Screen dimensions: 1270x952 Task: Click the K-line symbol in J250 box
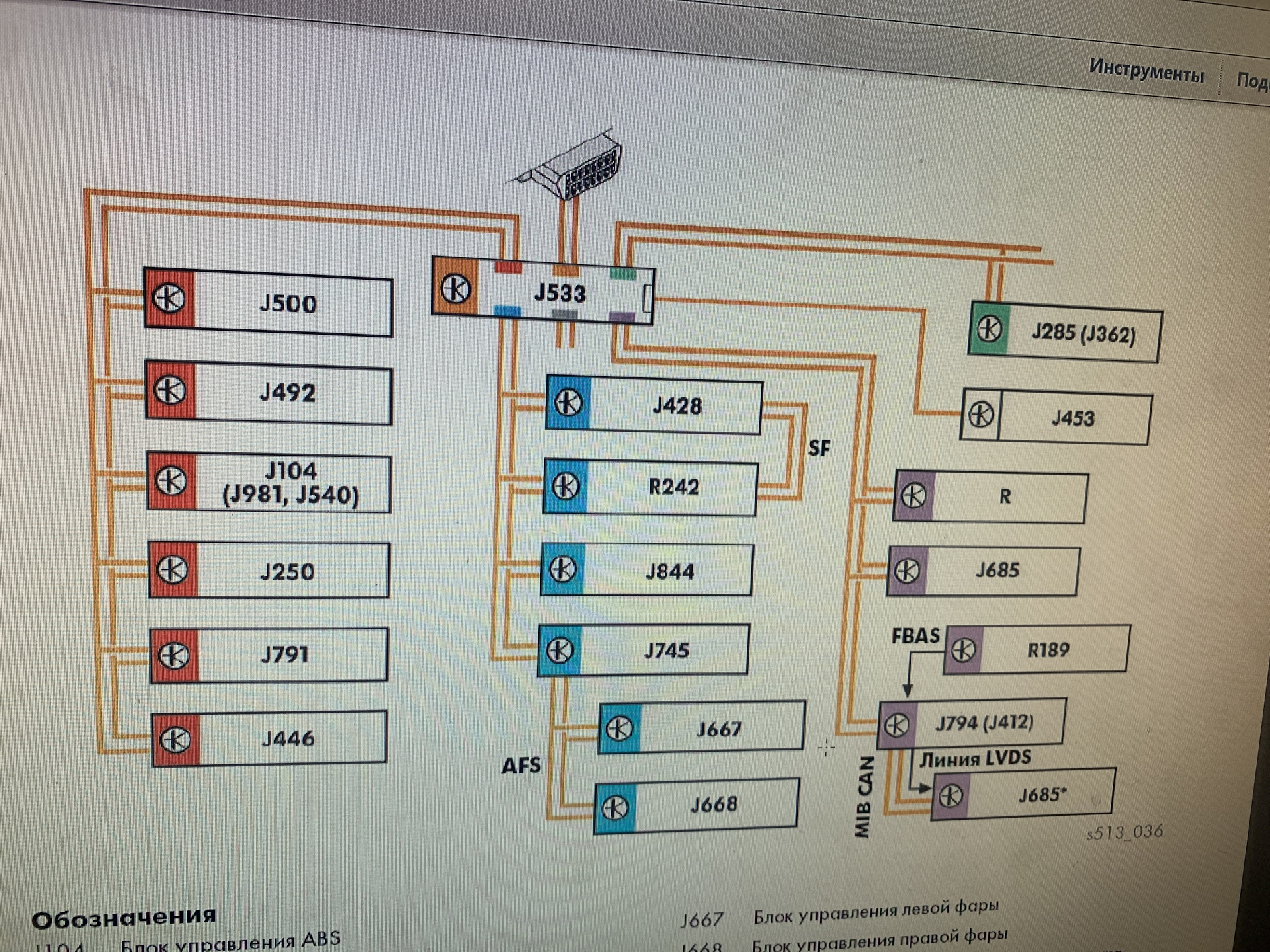173,569
